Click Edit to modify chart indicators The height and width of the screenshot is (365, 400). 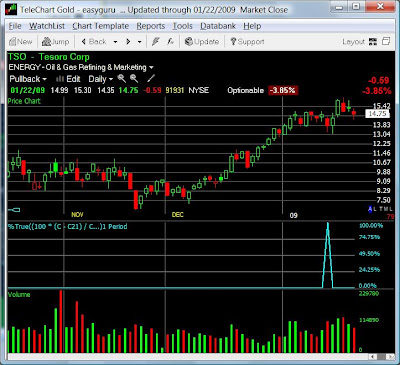click(68, 79)
